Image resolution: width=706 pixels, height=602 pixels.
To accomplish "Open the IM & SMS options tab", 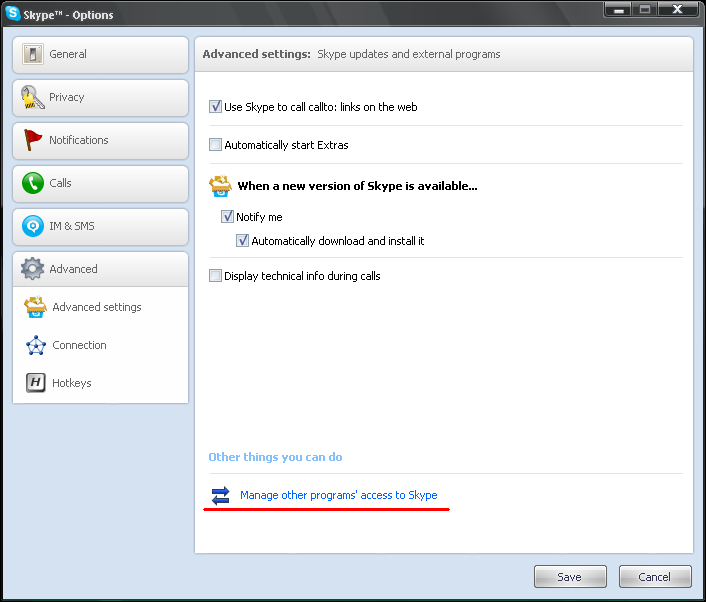I will (x=100, y=226).
